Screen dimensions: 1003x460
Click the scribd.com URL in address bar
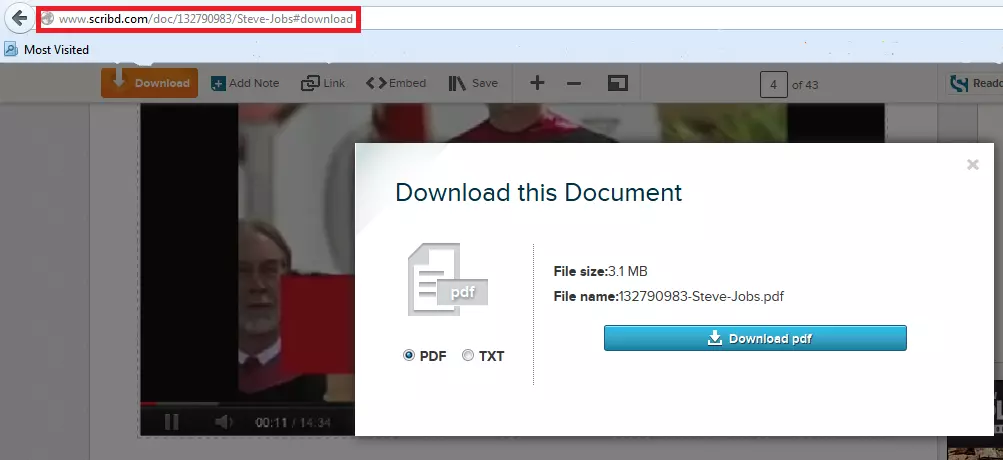[205, 19]
